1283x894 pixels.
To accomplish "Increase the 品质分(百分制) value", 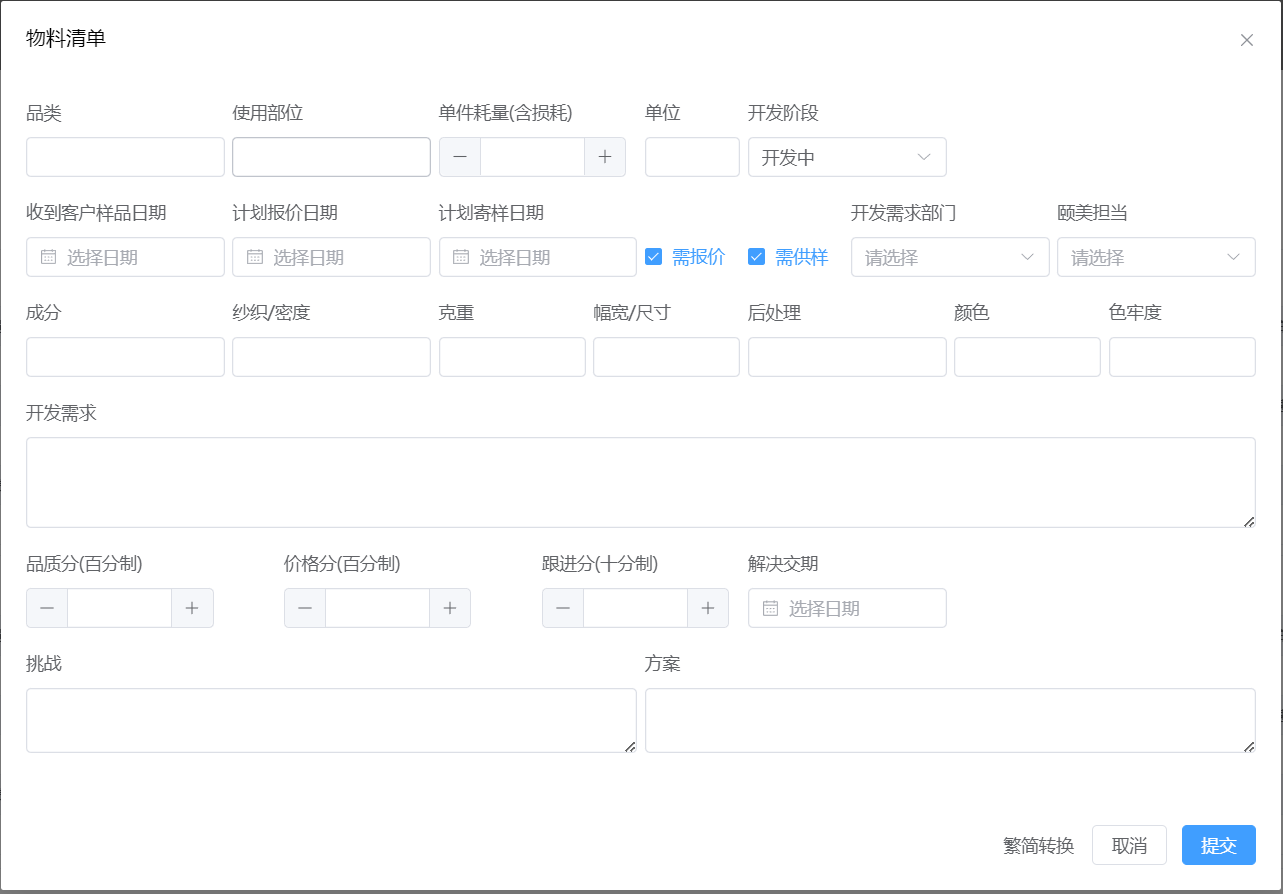I will [192, 608].
